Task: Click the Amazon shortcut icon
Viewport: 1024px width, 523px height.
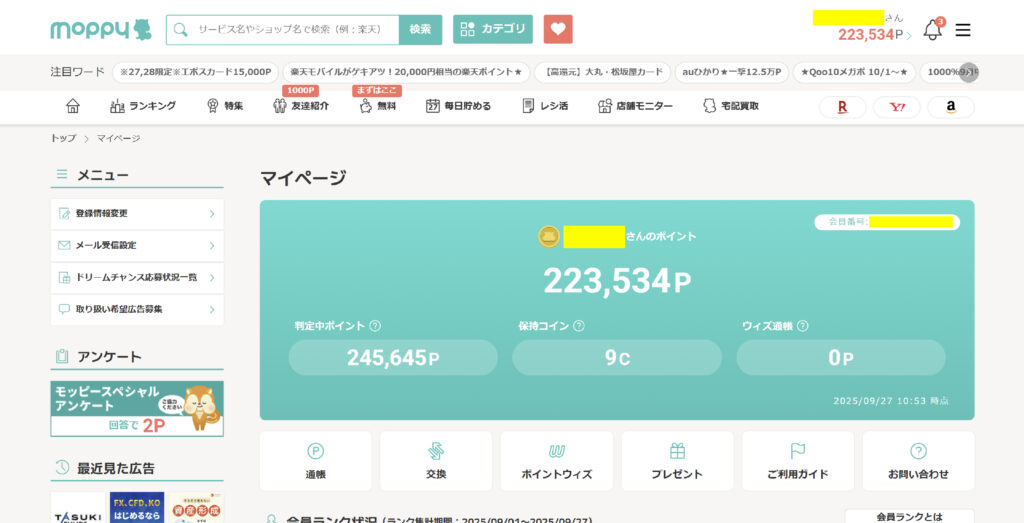Action: pyautogui.click(x=951, y=107)
